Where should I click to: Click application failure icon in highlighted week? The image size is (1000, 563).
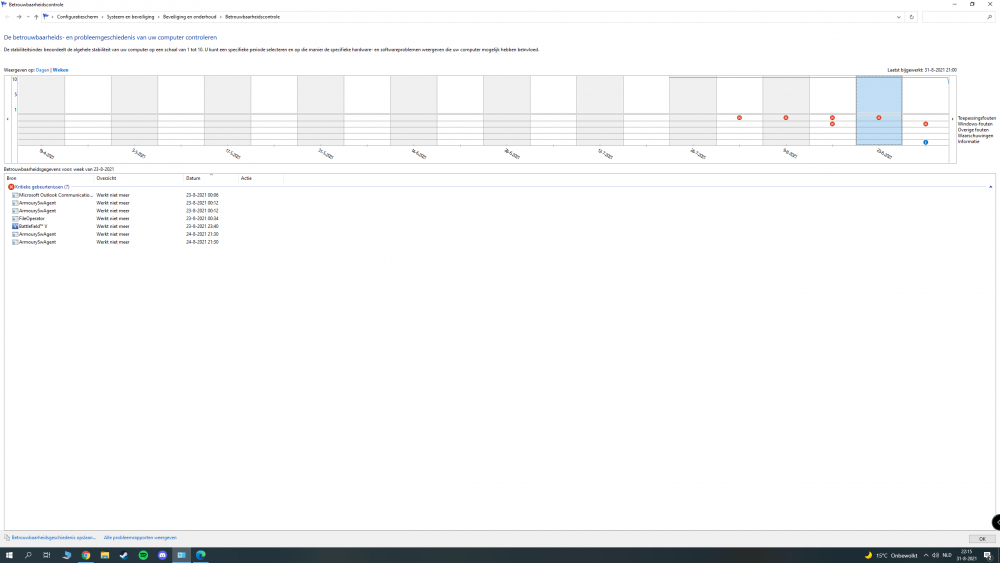point(879,118)
